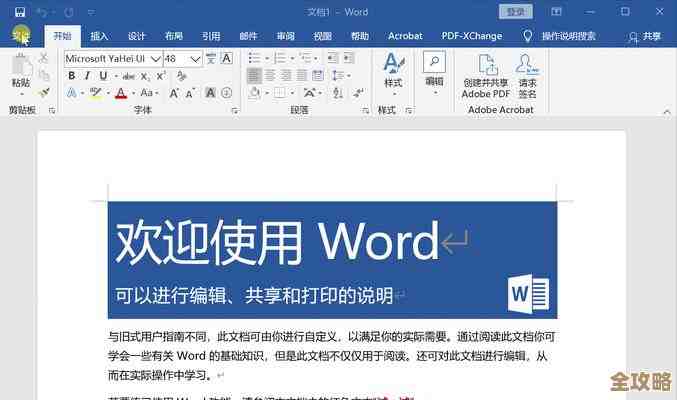
Task: Click the Text Effects glowing A icon
Action: tap(72, 93)
